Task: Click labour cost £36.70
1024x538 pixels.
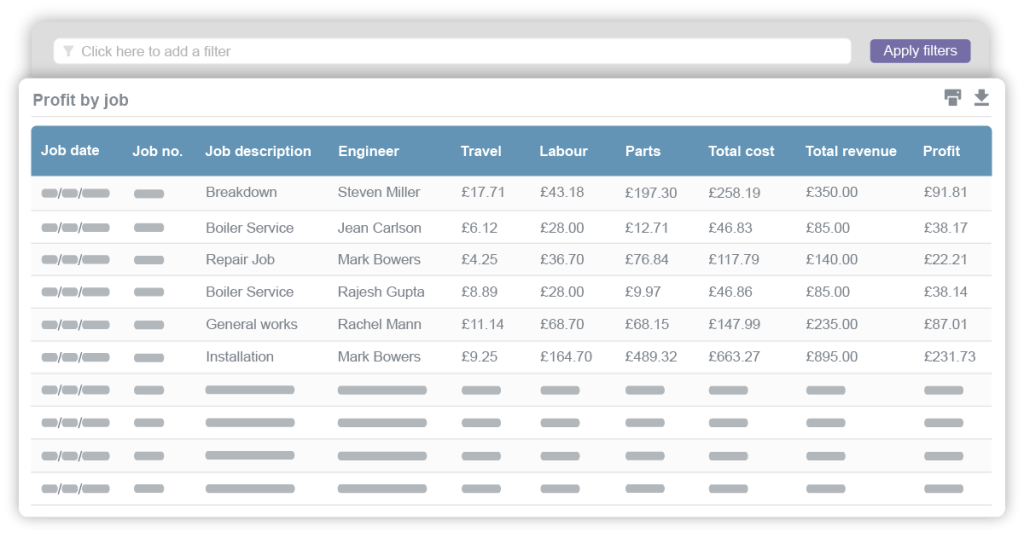Action: coord(562,260)
